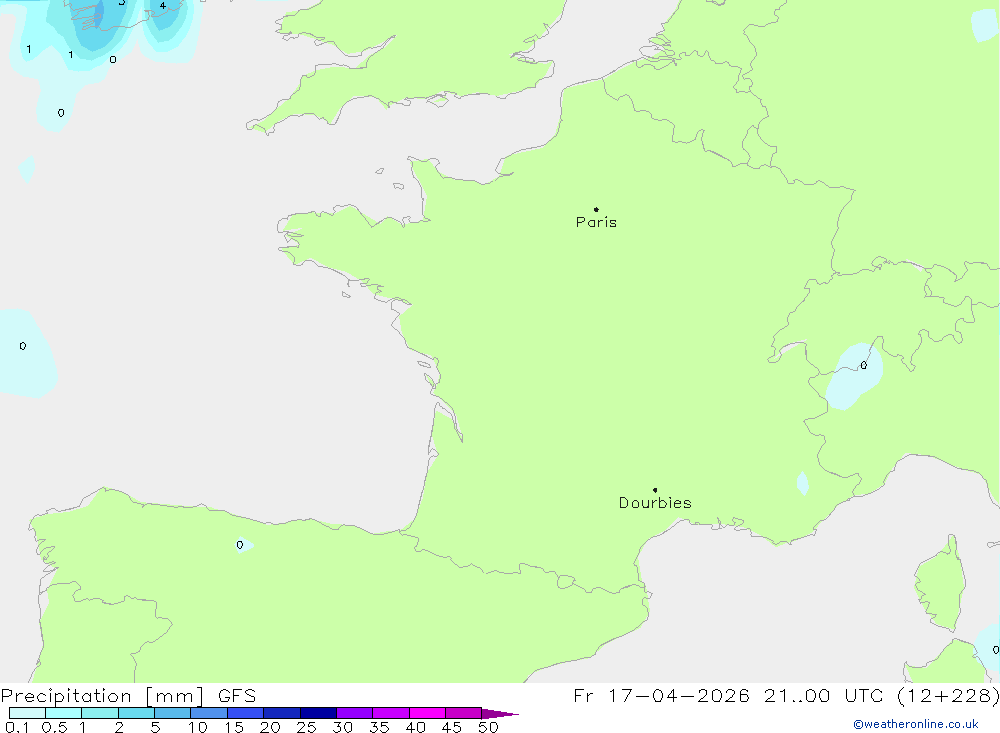The width and height of the screenshot is (1000, 733).
Task: Click the '(12+228)' forecast hour text
Action: [948, 695]
